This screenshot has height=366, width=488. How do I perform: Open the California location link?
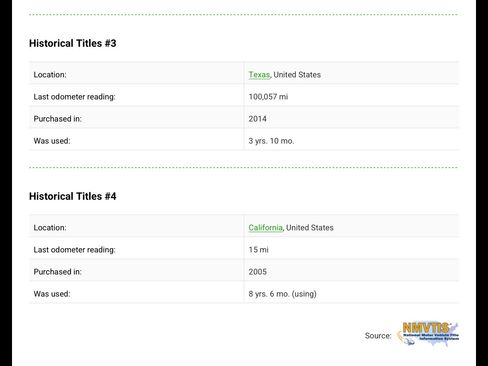[x=265, y=228]
